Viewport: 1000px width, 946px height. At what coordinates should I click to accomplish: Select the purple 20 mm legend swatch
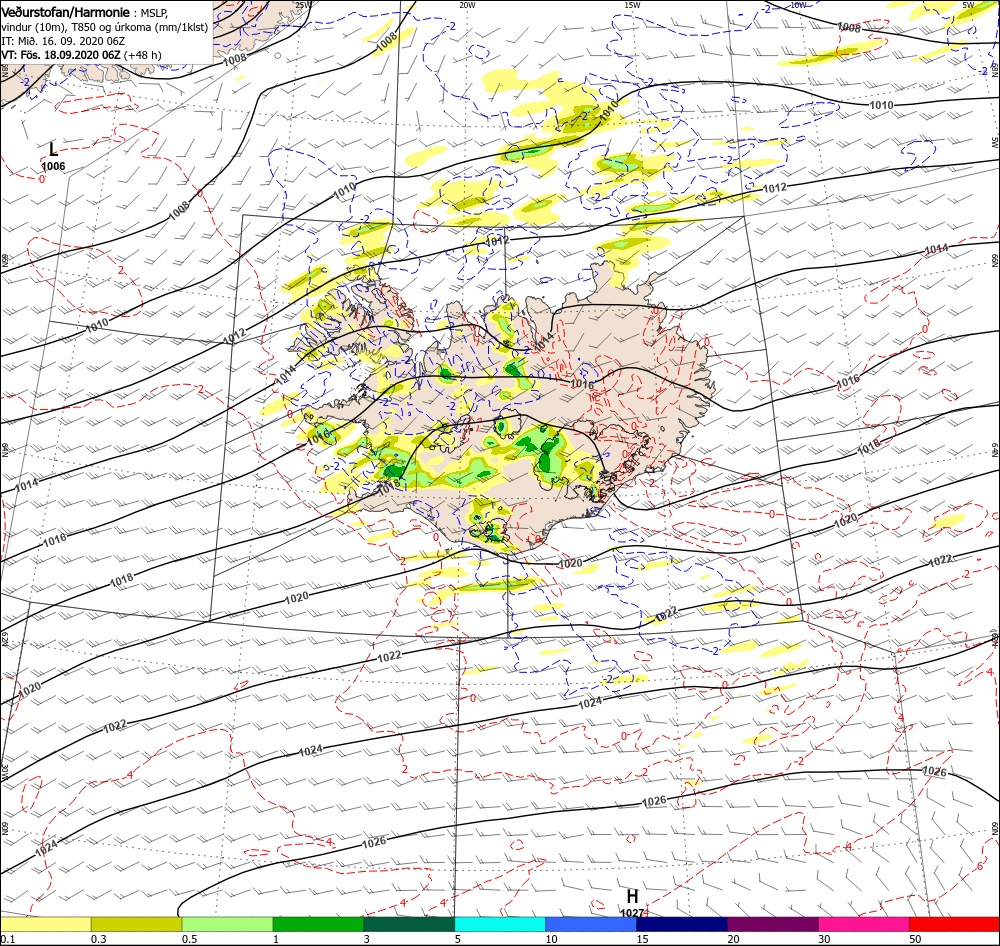point(772,924)
